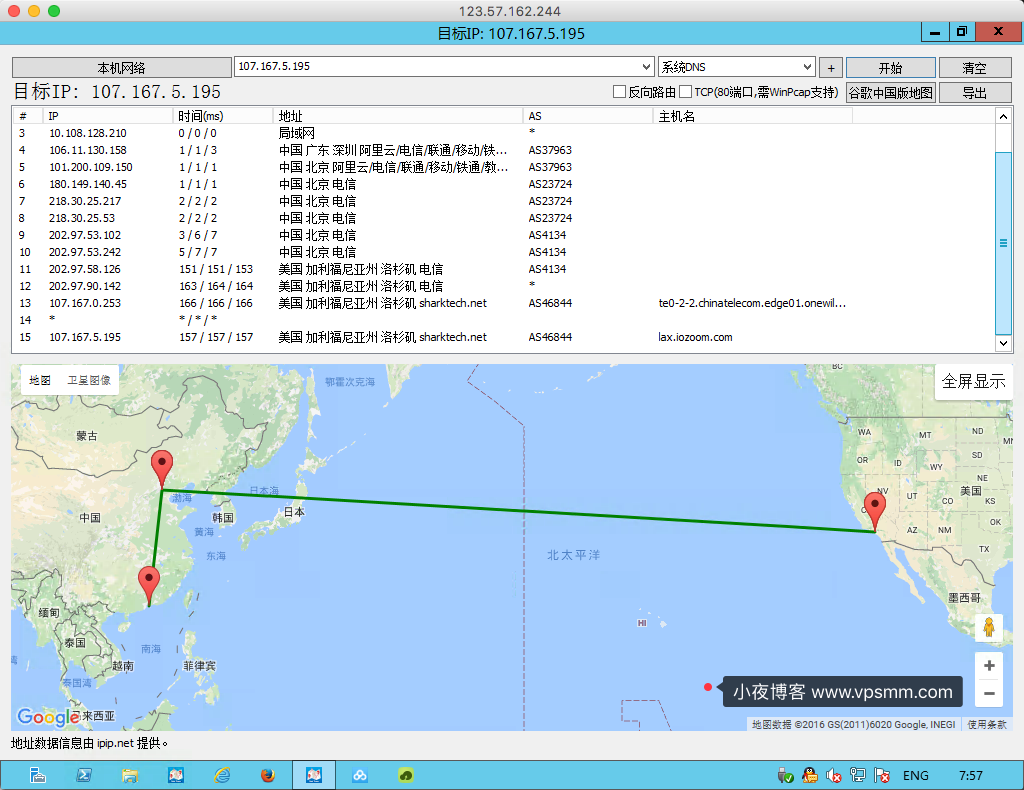Select the hop 11 row 202.97.58.126
The height and width of the screenshot is (790, 1024).
pos(503,269)
